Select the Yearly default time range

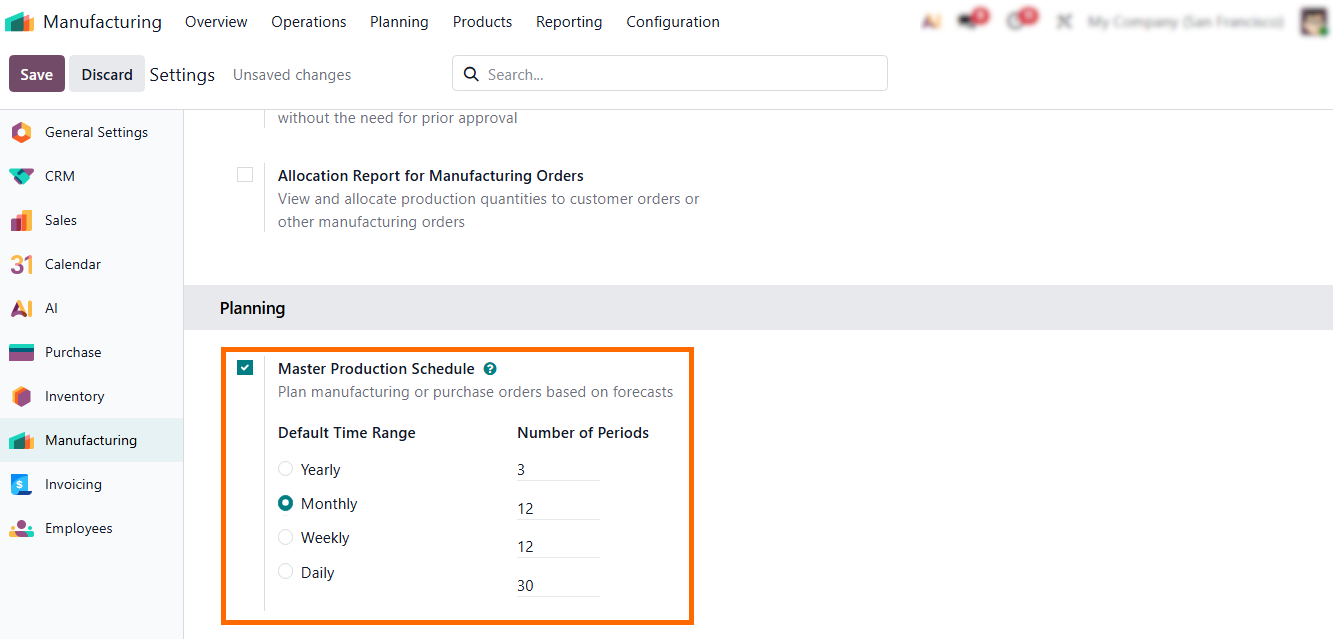[x=285, y=469]
